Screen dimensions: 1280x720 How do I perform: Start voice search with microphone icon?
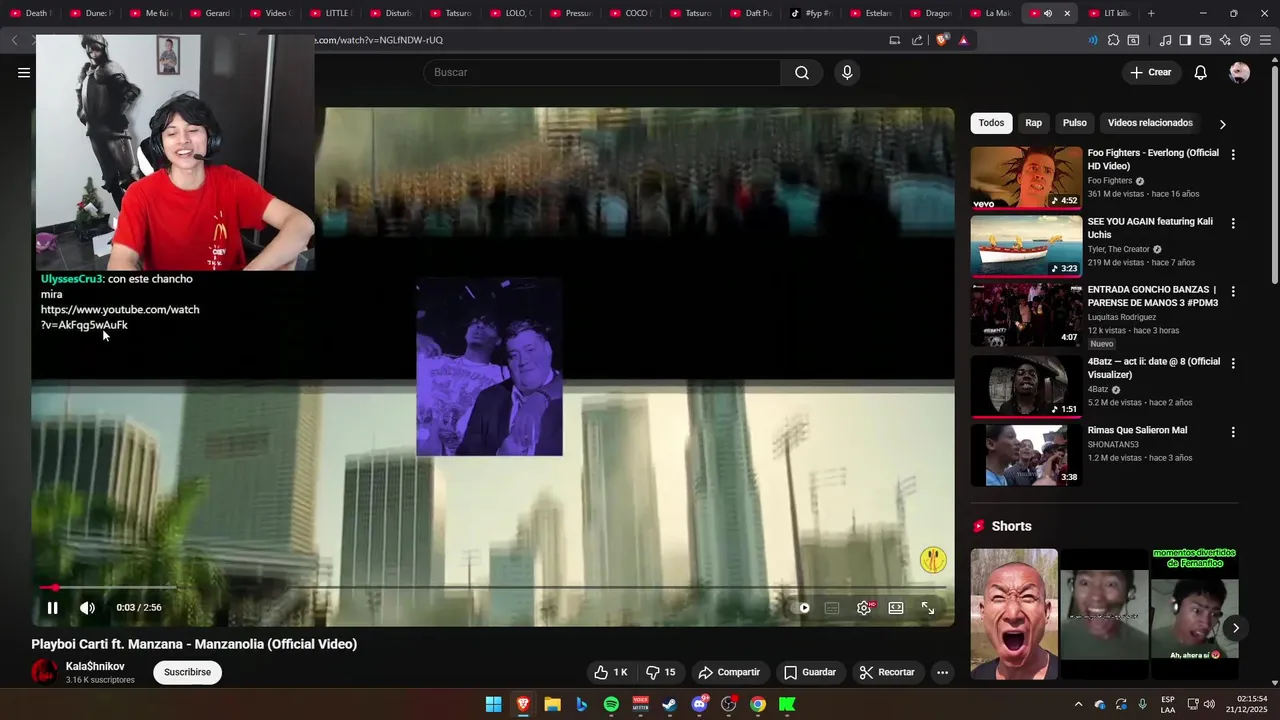coord(847,72)
